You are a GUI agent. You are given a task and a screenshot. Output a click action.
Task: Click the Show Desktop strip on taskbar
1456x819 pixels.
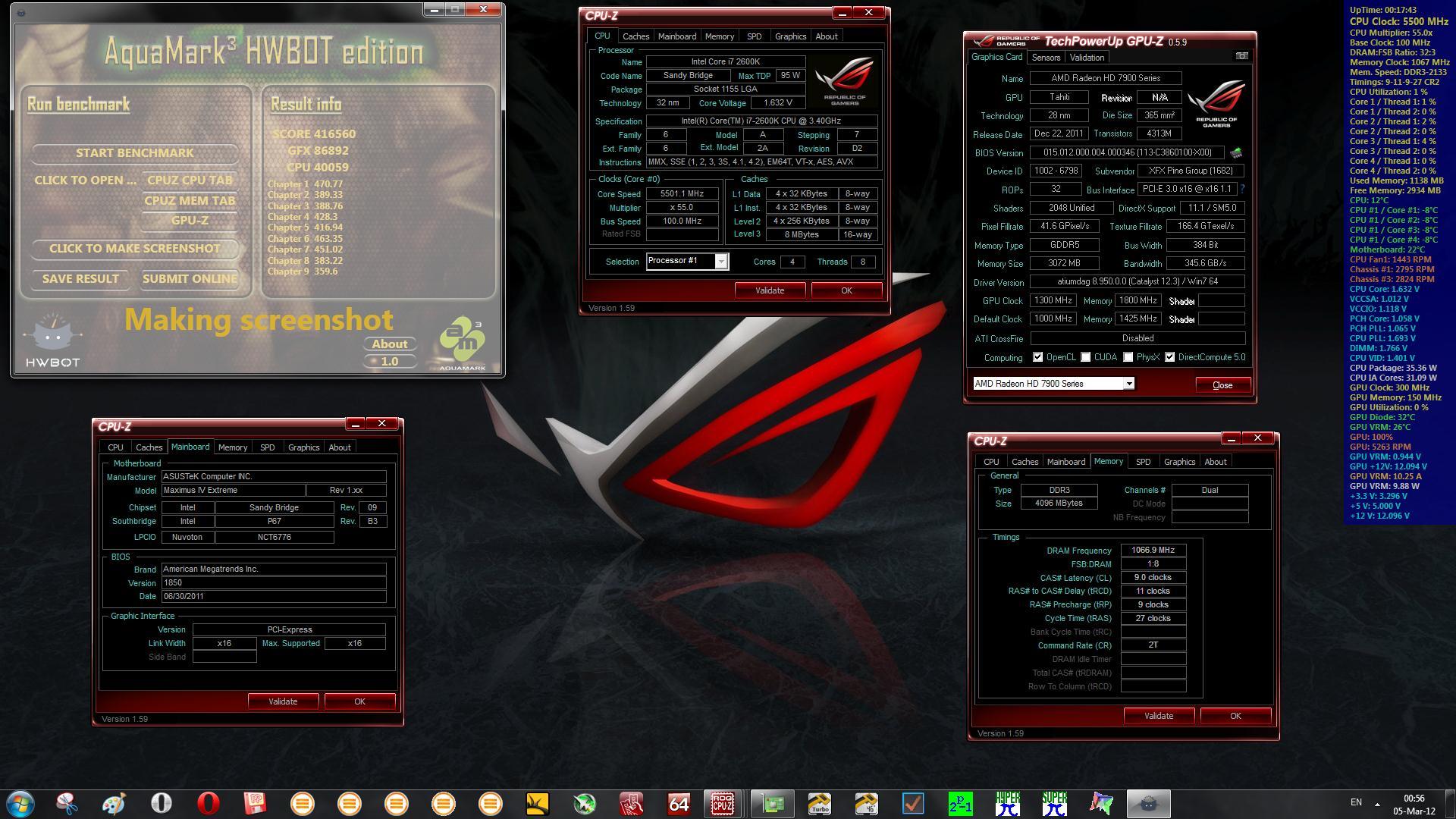(x=1450, y=804)
